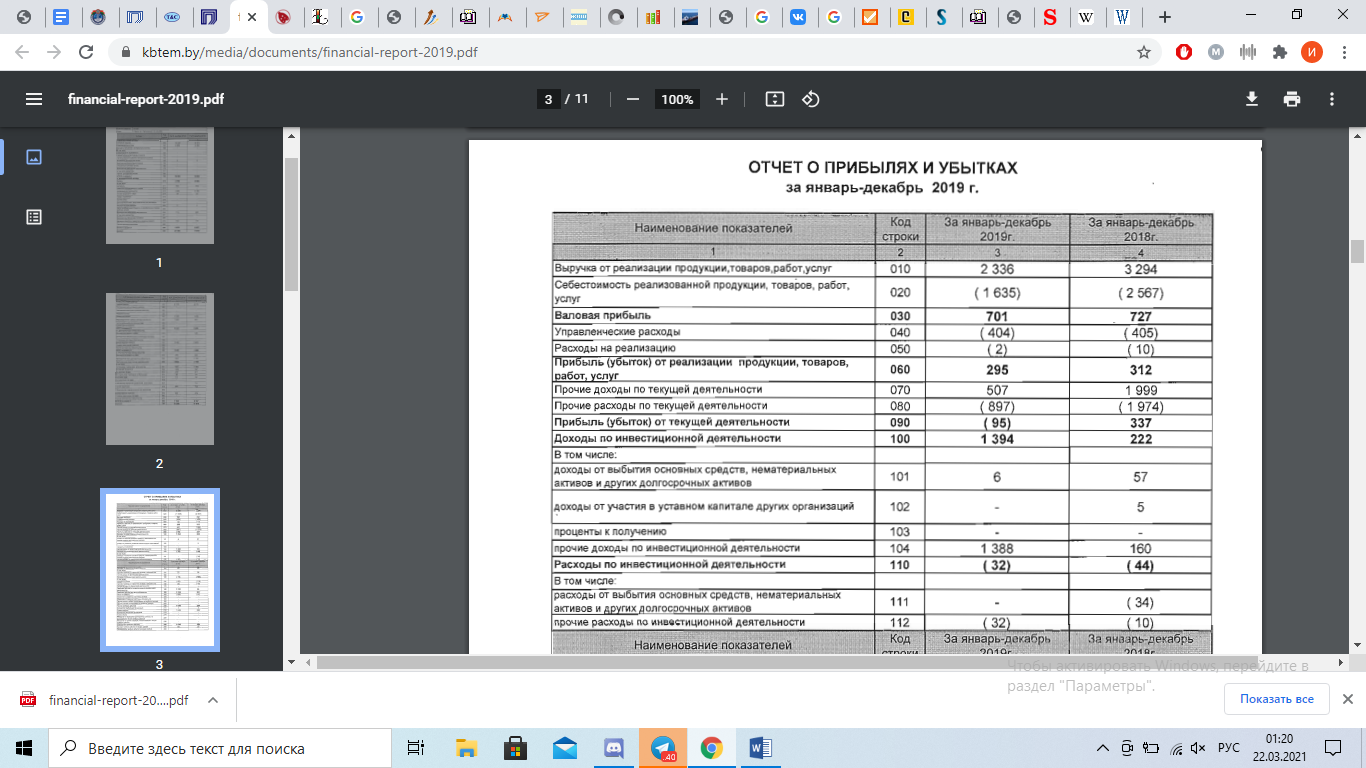Viewport: 1366px width, 768px height.
Task: Switch to the VK tab
Action: [x=797, y=17]
